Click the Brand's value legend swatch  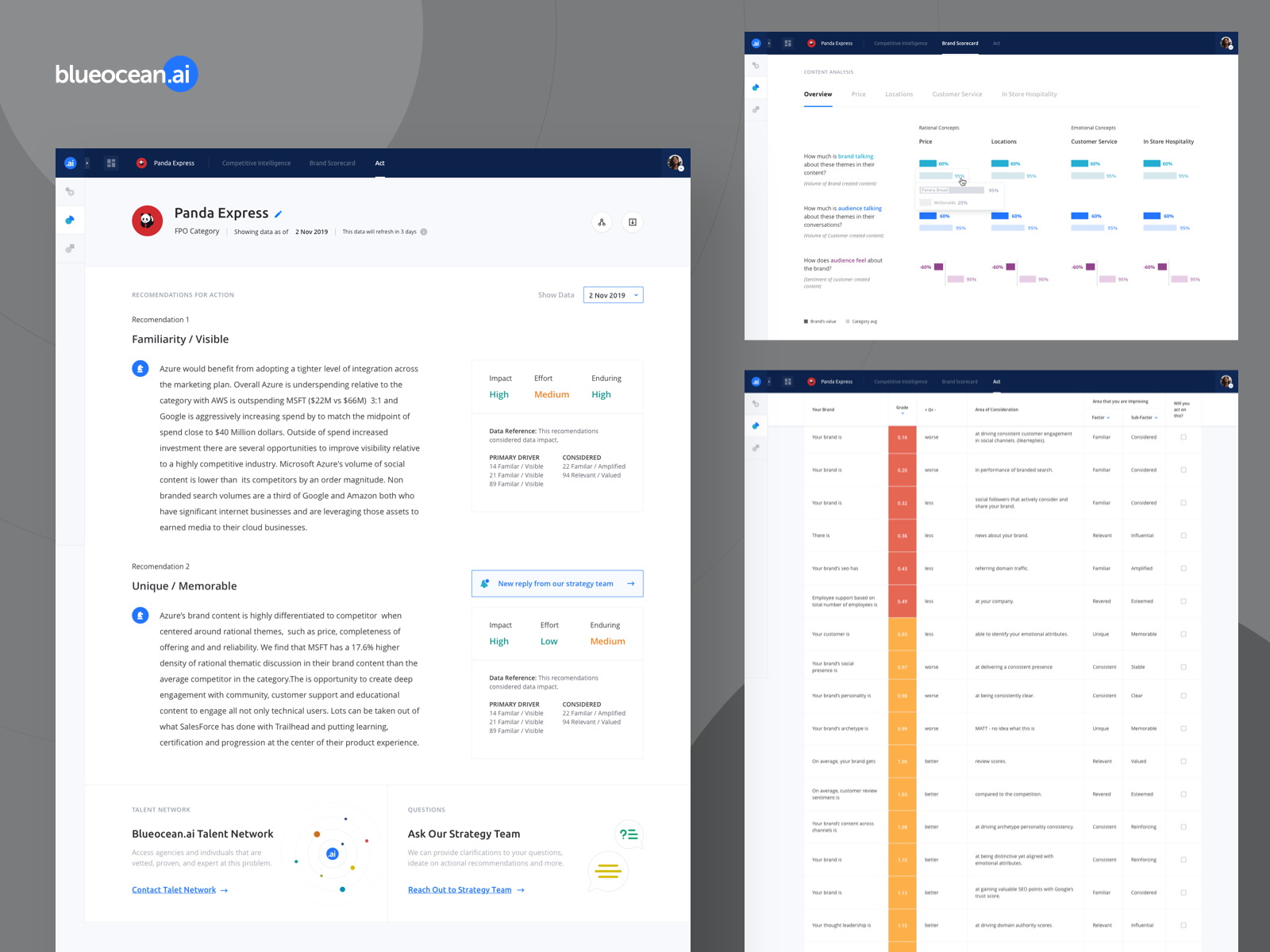click(x=806, y=321)
